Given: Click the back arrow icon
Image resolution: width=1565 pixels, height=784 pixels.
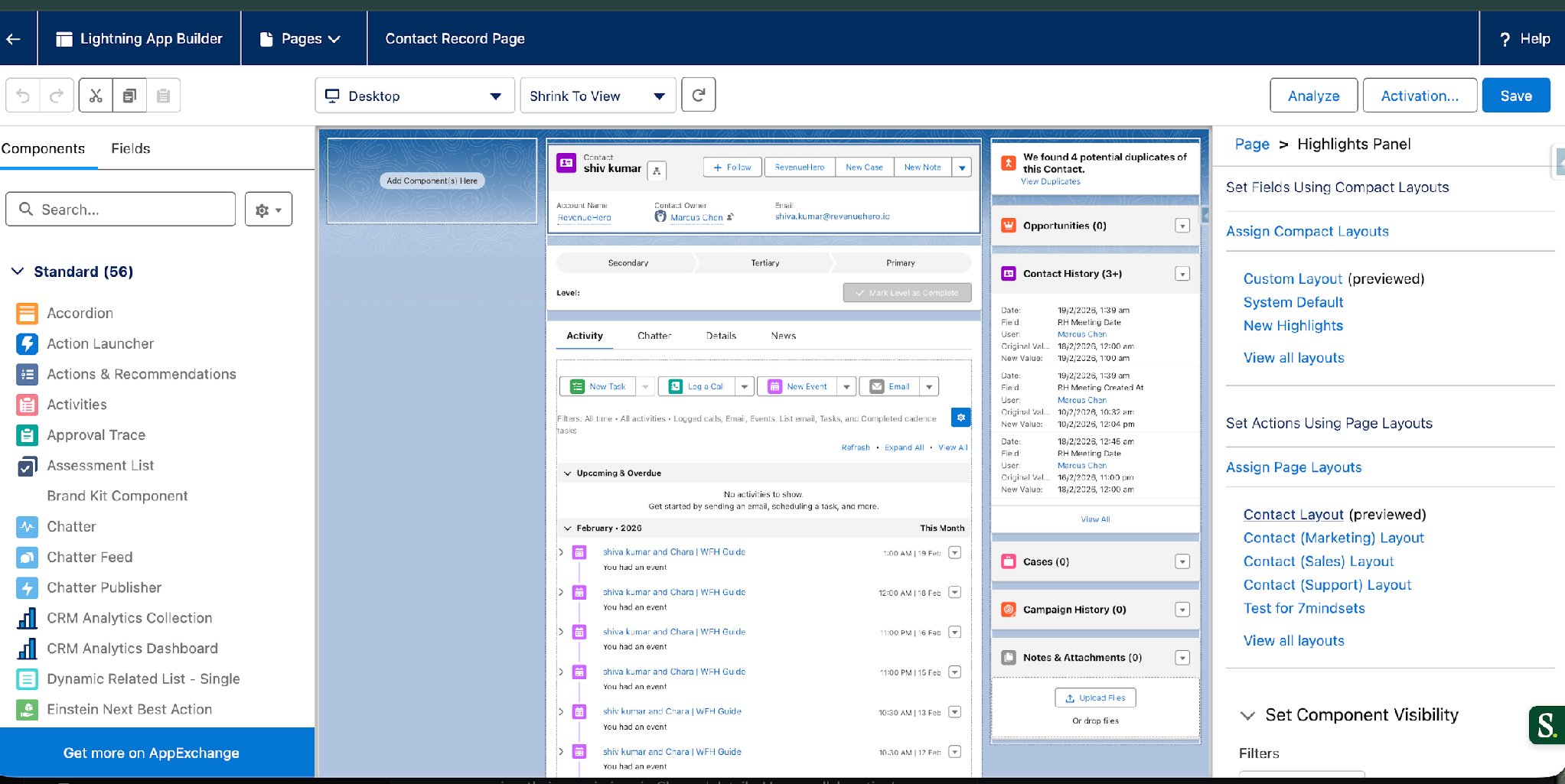Looking at the screenshot, I should click(x=13, y=39).
